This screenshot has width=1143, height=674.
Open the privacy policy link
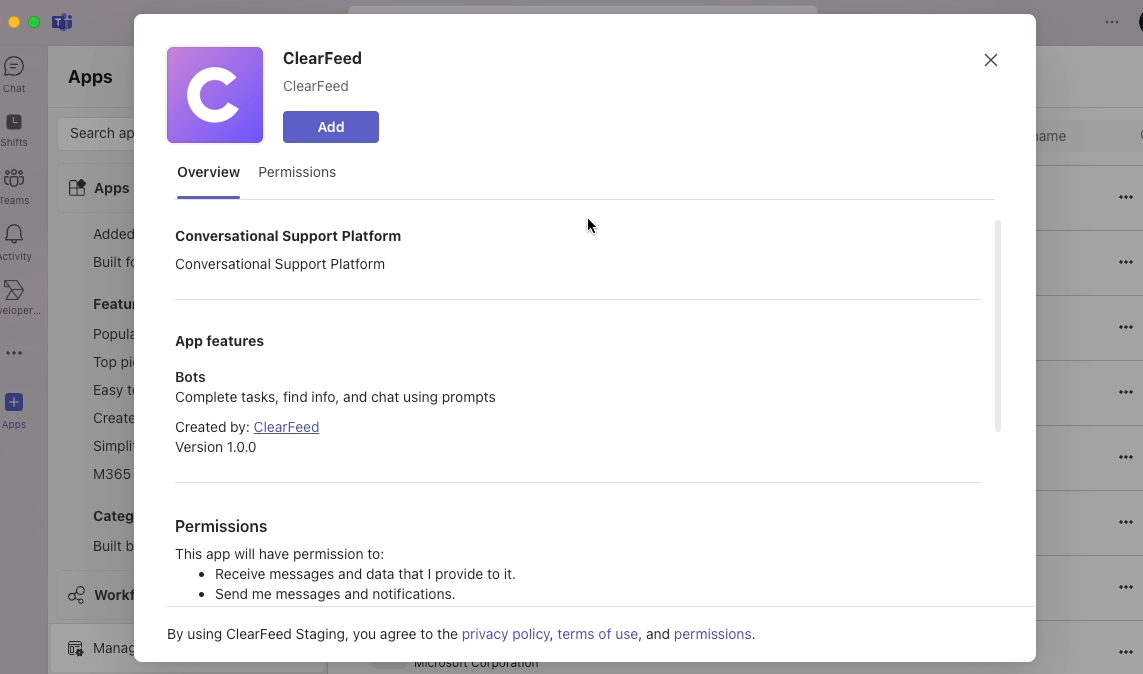[505, 634]
